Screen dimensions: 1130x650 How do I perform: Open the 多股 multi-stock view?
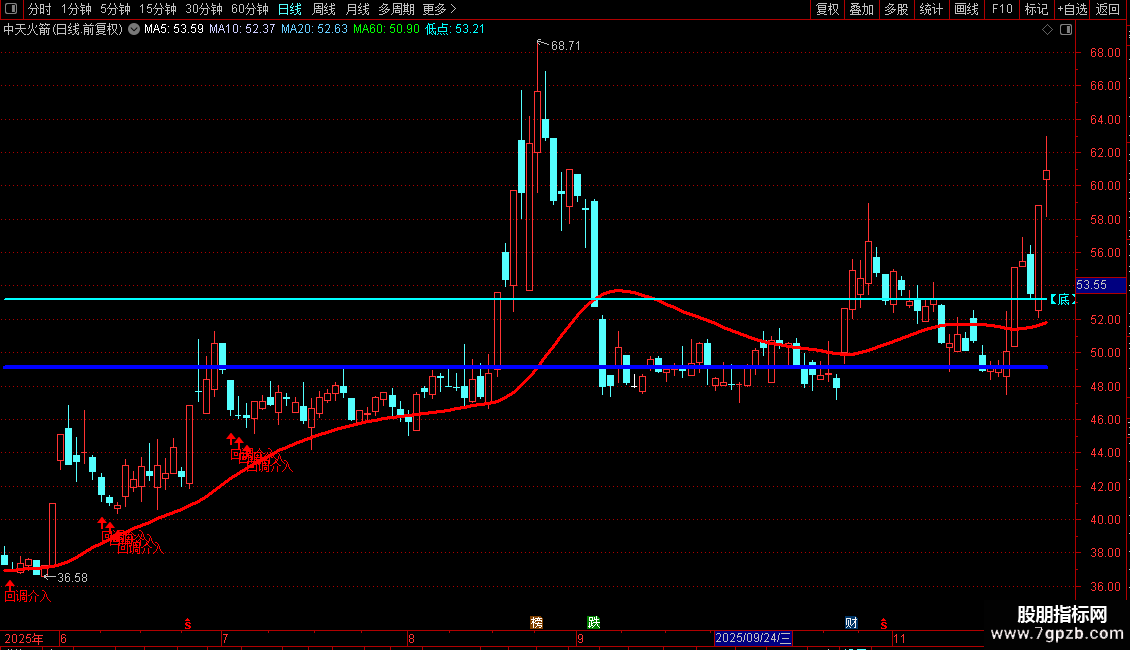point(896,9)
